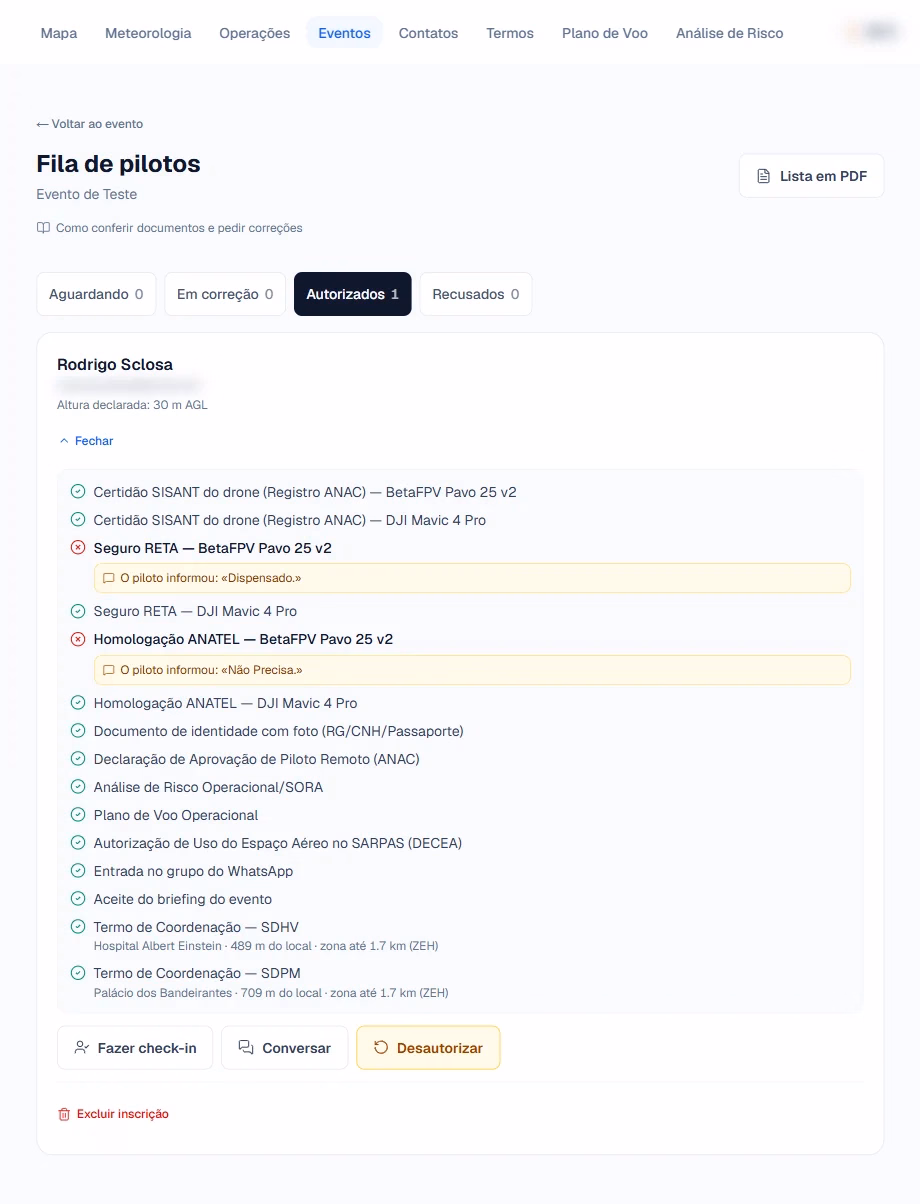Click the Lista em PDF button
The image size is (920, 1204).
click(x=811, y=176)
